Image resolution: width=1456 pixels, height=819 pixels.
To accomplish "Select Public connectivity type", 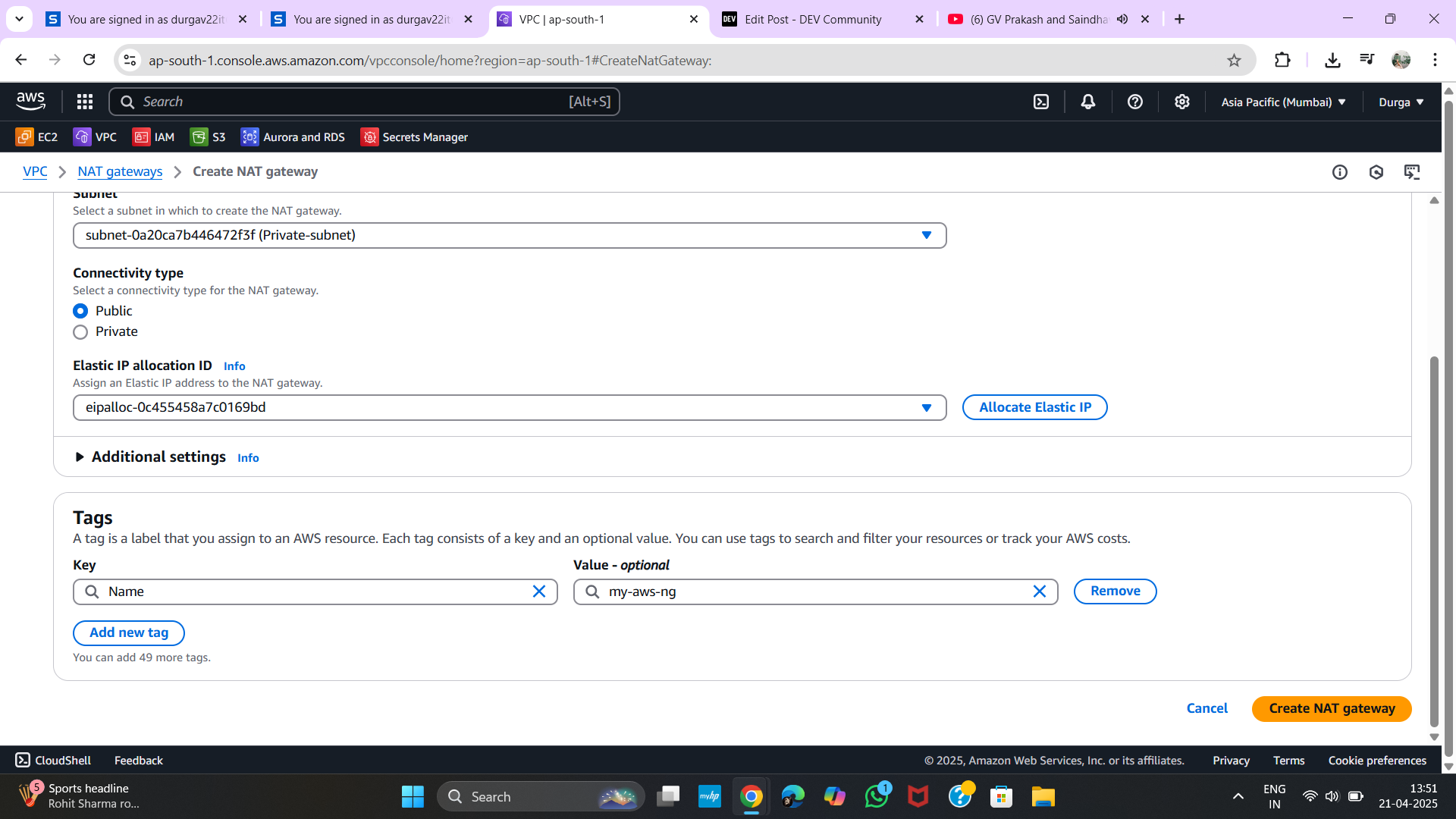I will click(x=80, y=311).
